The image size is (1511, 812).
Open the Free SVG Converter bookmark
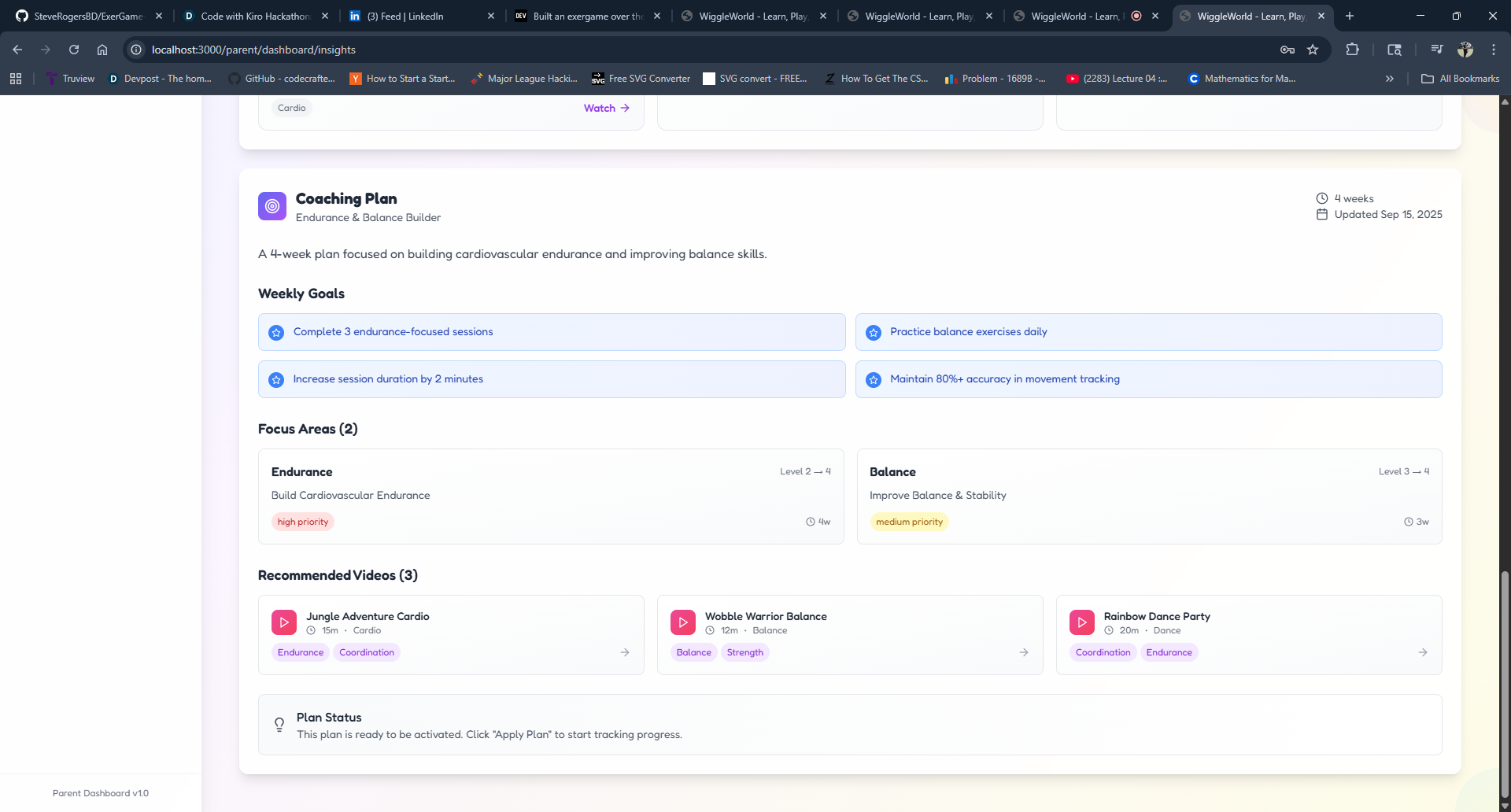click(641, 79)
